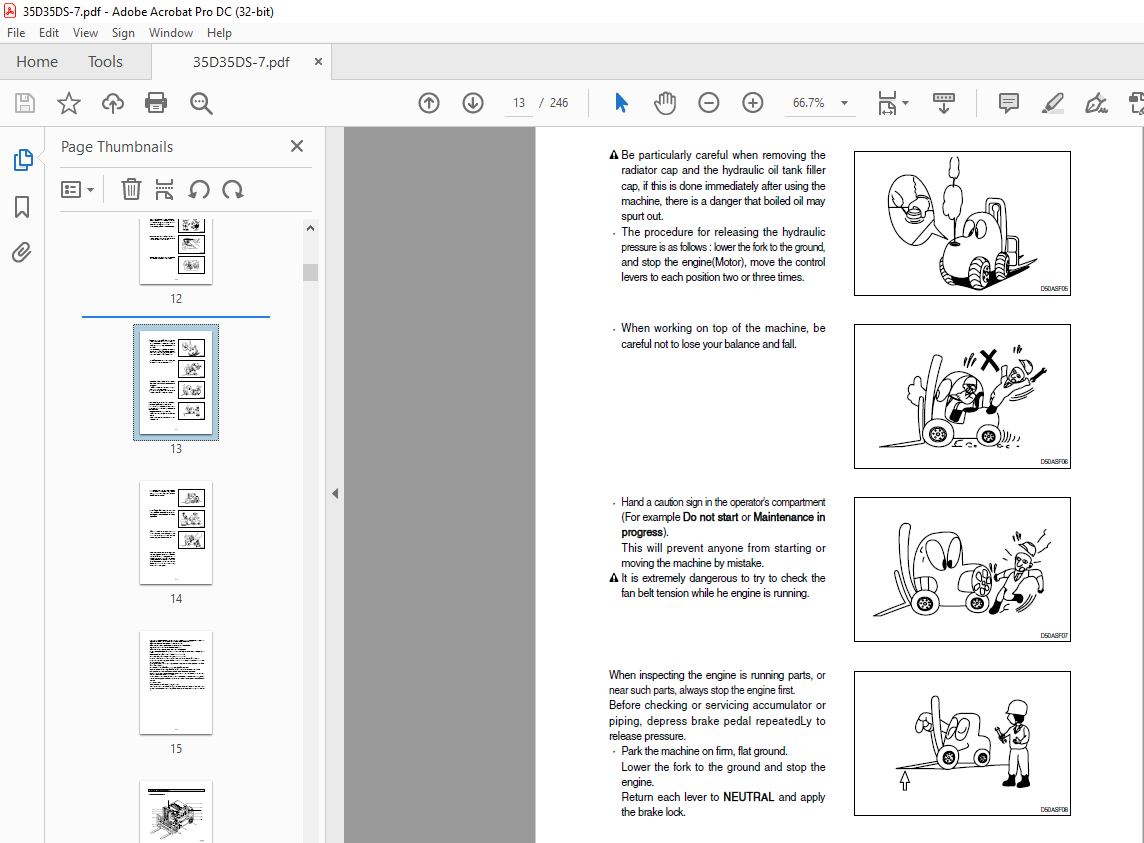The image size is (1144, 843).
Task: Open the Edit menu
Action: (x=49, y=33)
